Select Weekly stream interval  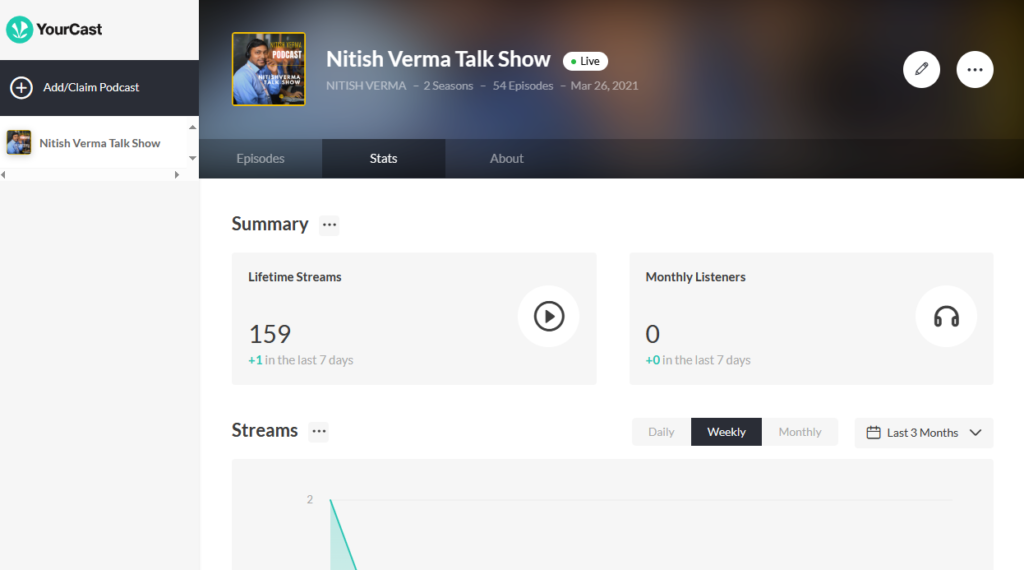[x=726, y=432]
